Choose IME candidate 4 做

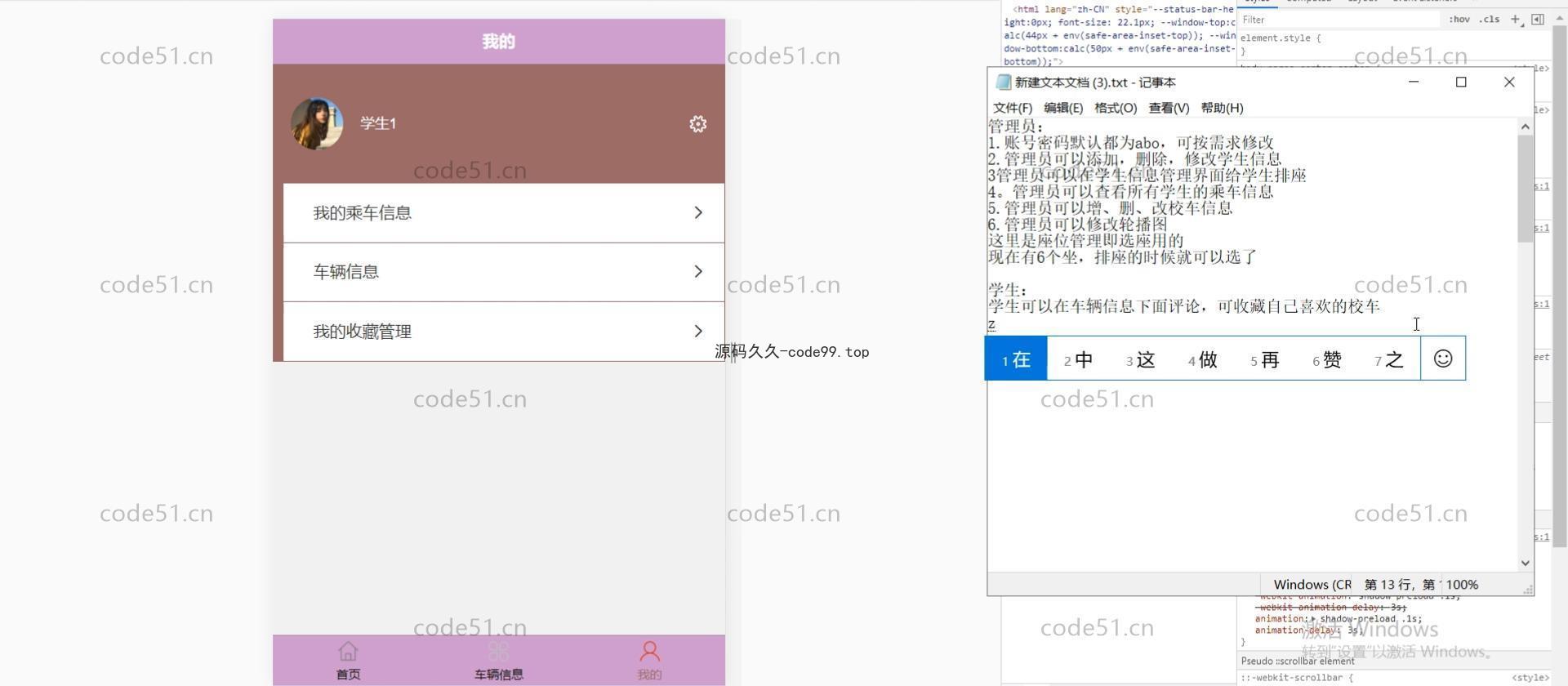(x=1202, y=359)
